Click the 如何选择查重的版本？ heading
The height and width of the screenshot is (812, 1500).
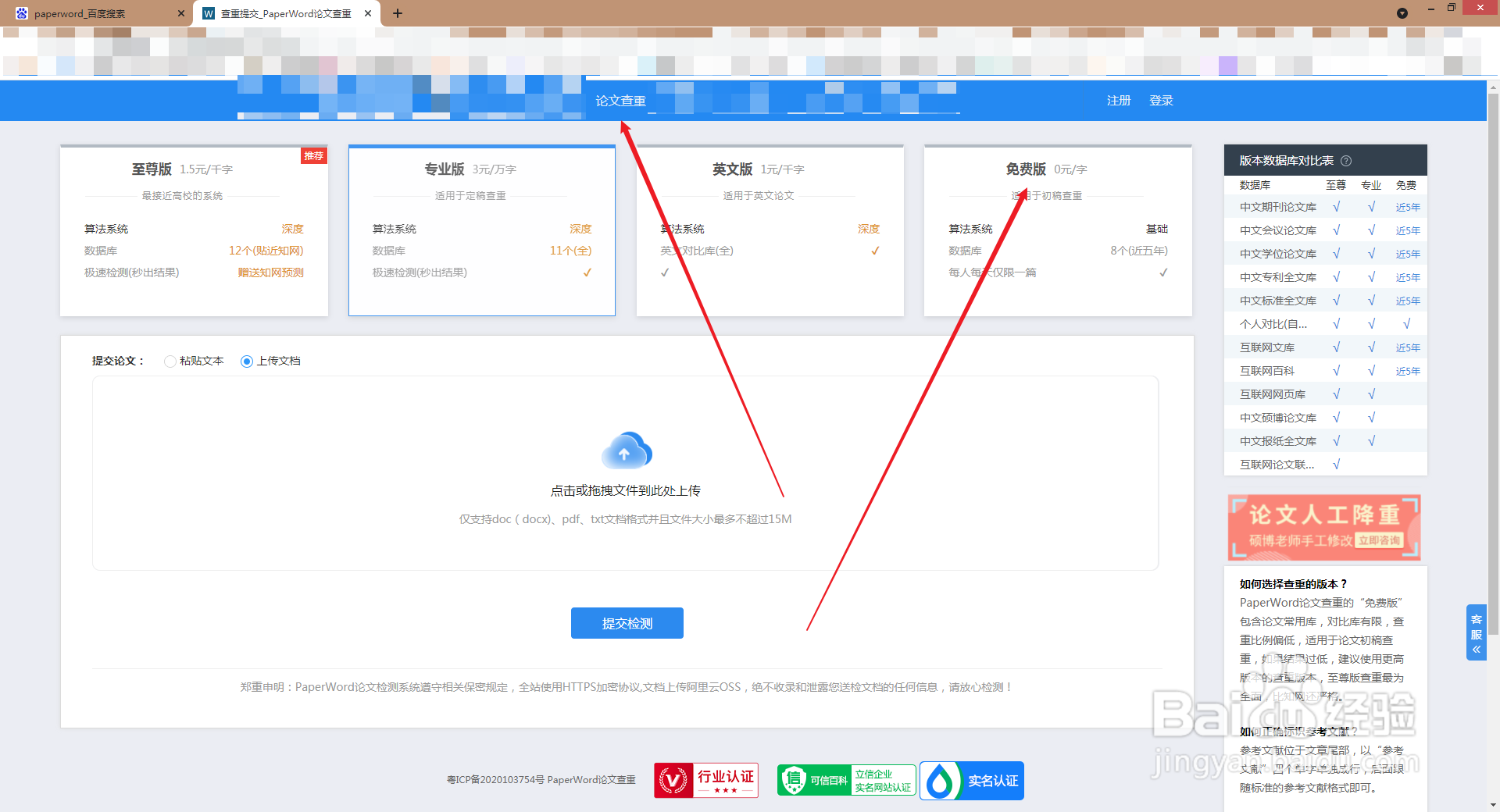[1294, 584]
